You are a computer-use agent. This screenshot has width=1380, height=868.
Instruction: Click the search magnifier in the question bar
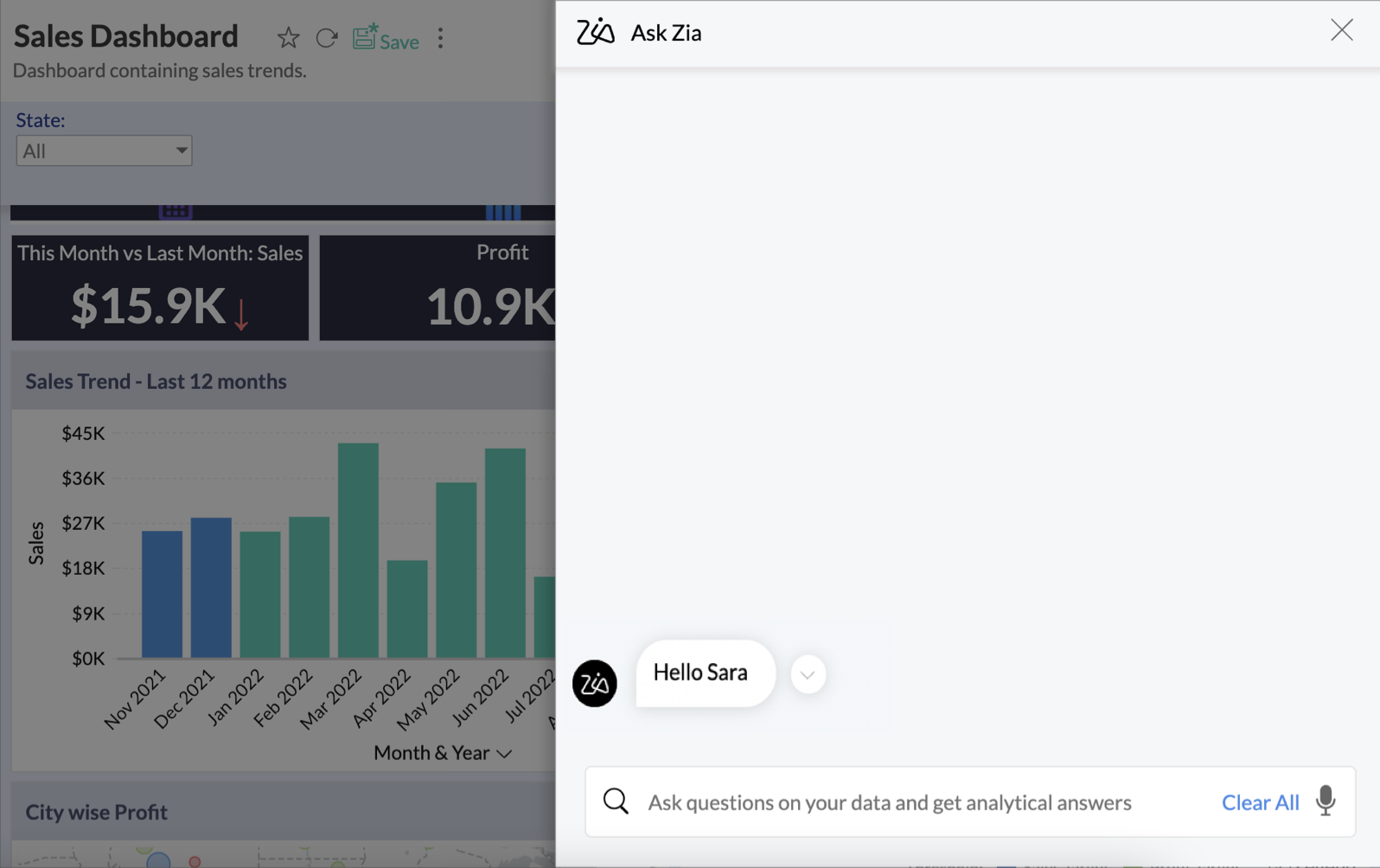pos(616,801)
